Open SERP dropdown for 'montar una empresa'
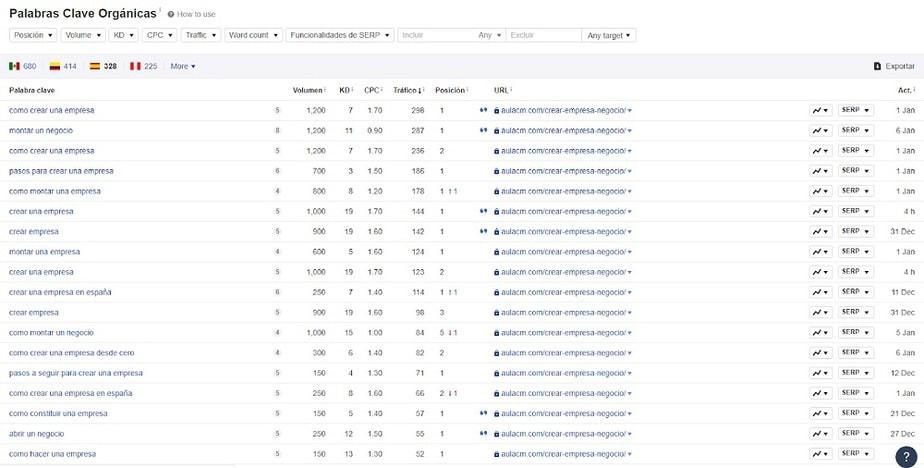 tap(856, 252)
